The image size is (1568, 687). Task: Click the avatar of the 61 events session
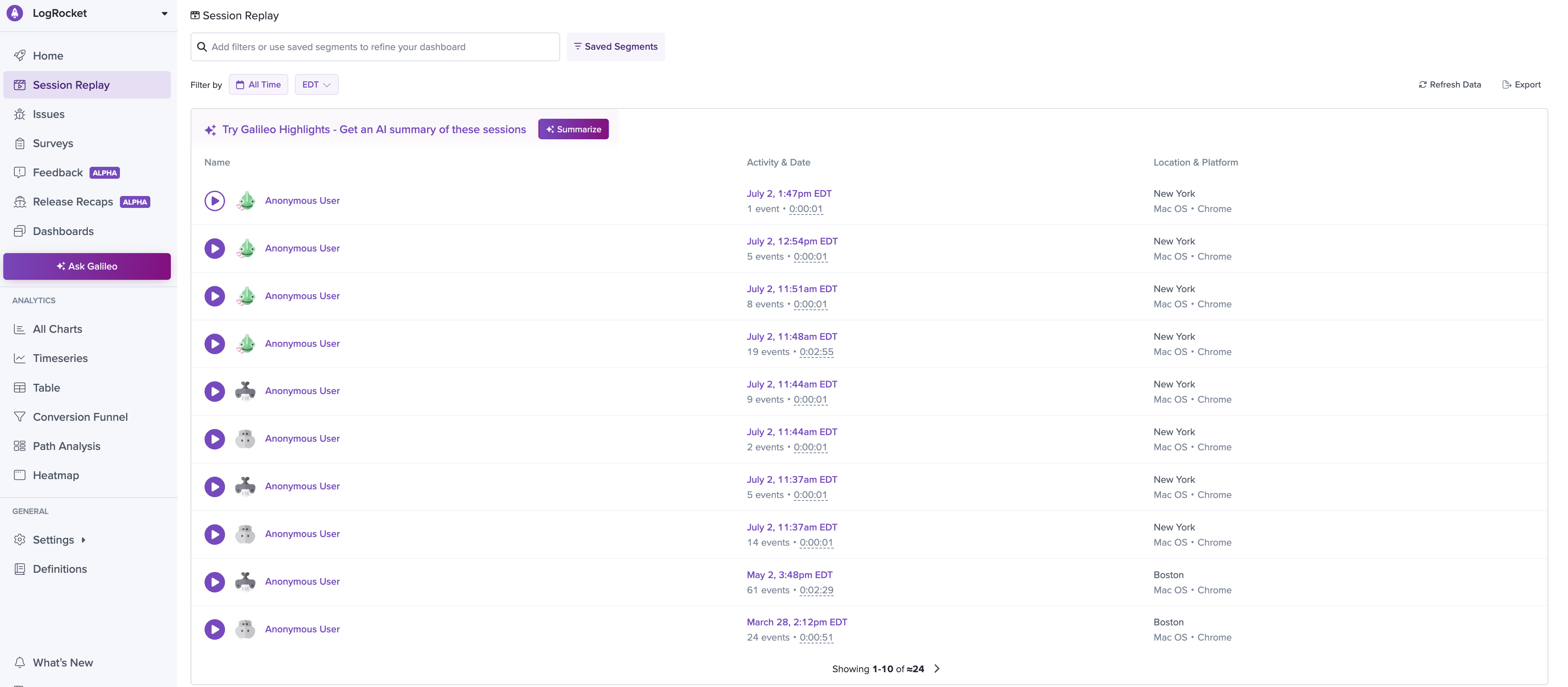click(x=245, y=582)
